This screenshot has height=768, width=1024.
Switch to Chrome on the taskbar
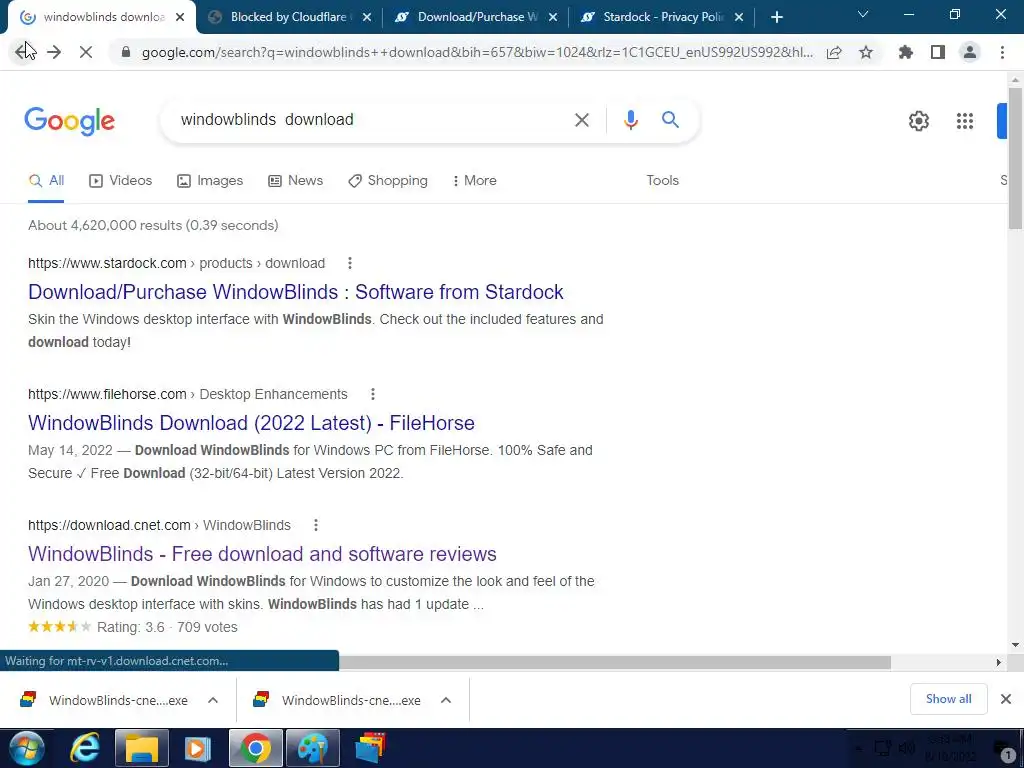(x=255, y=748)
